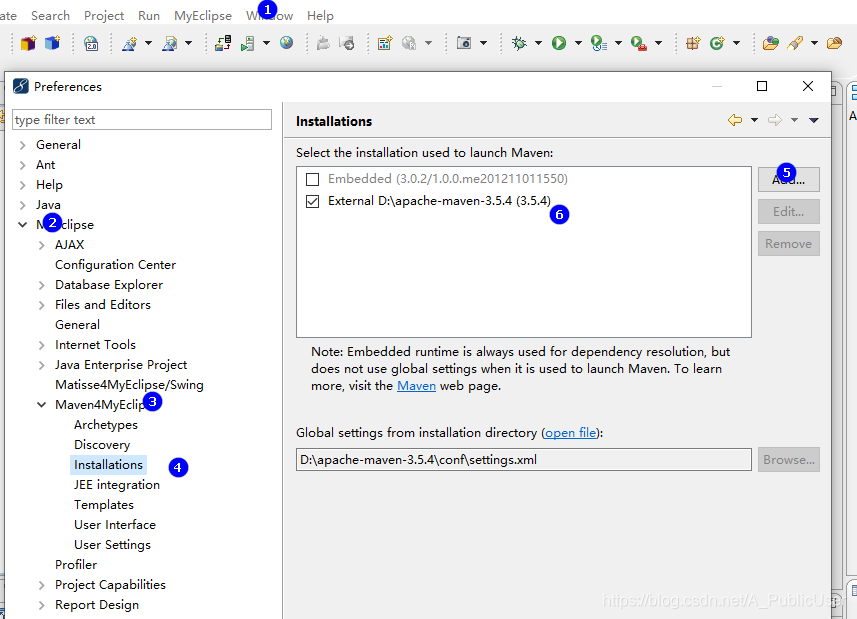Open the Maven web page link
Screen dimensions: 857x619
pyautogui.click(x=416, y=386)
